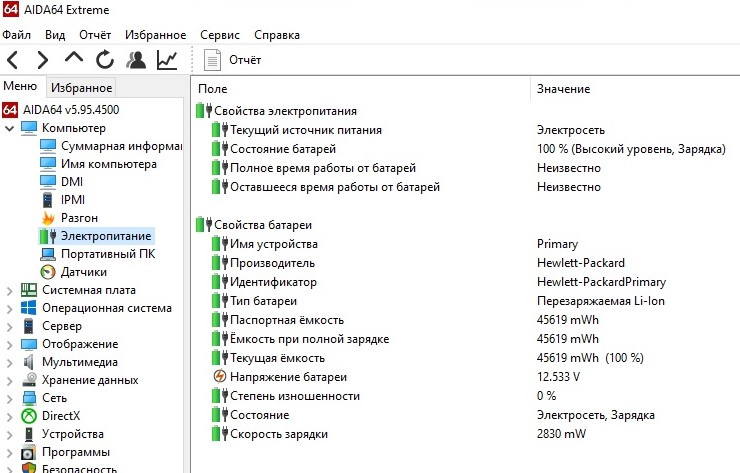The width and height of the screenshot is (740, 473).
Task: Open the Файл menu
Action: point(17,35)
